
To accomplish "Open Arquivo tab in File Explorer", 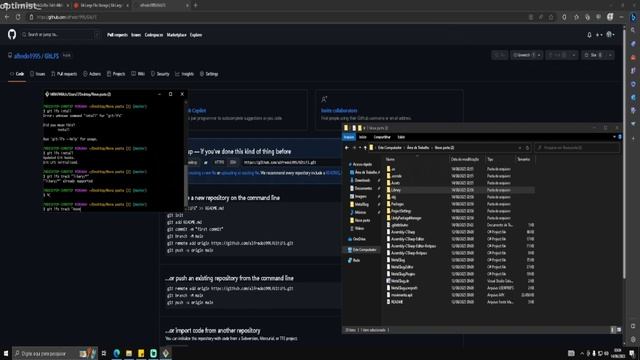I will [349, 137].
